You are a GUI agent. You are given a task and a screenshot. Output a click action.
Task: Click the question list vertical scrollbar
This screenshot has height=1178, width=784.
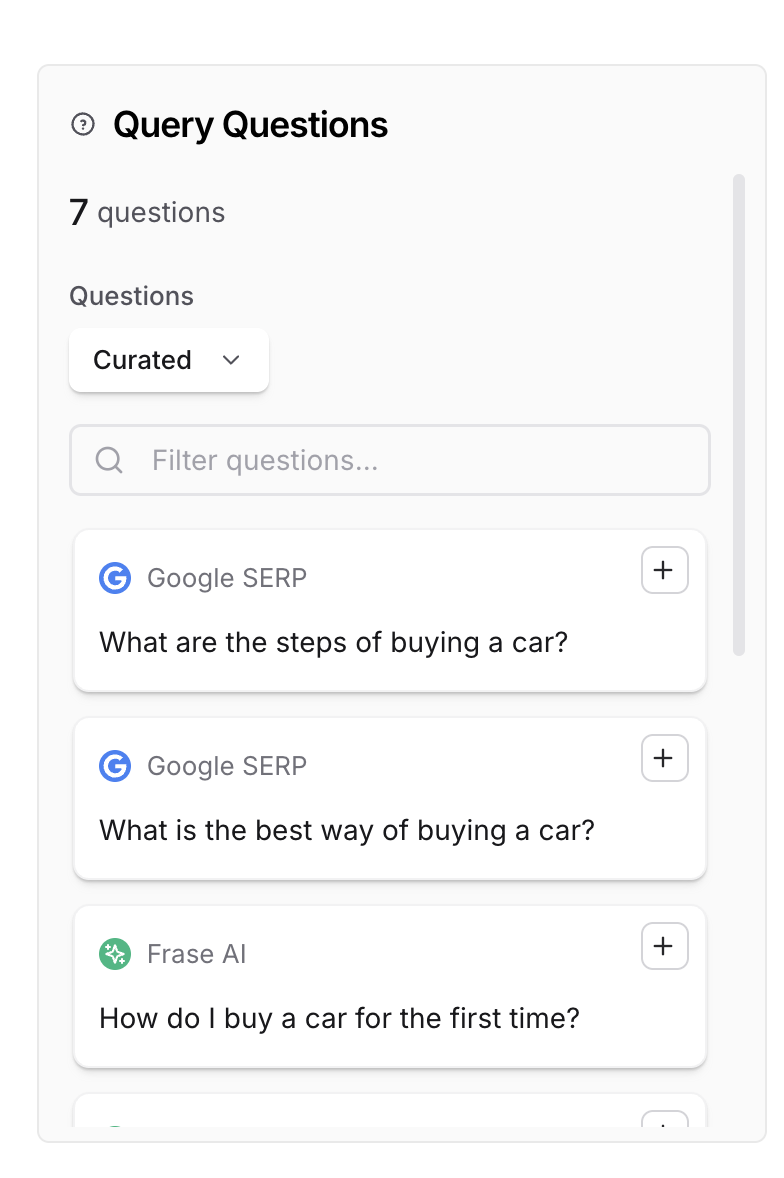[739, 415]
